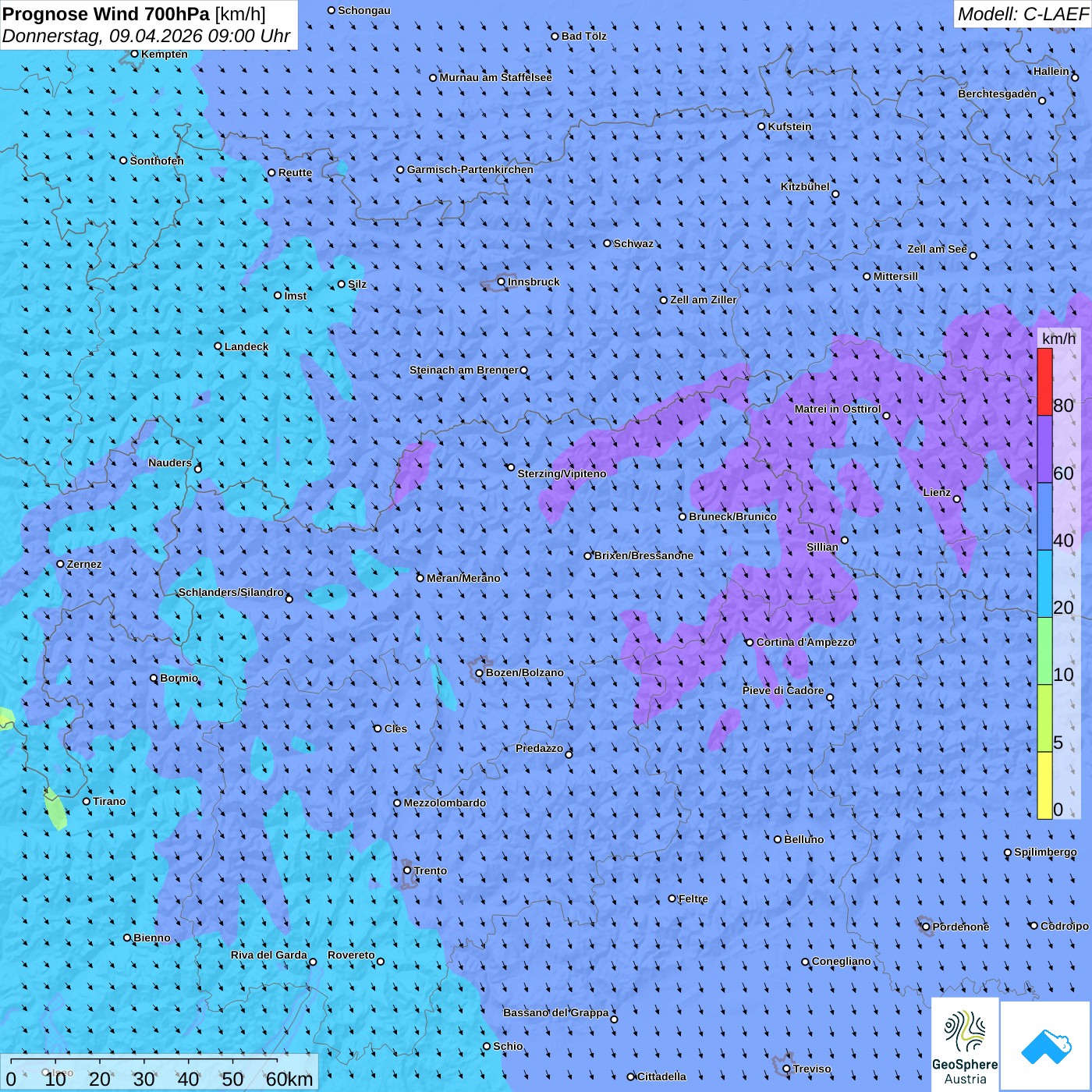
Task: Click the 'Steinach am Brenner' label
Action: pyautogui.click(x=464, y=370)
